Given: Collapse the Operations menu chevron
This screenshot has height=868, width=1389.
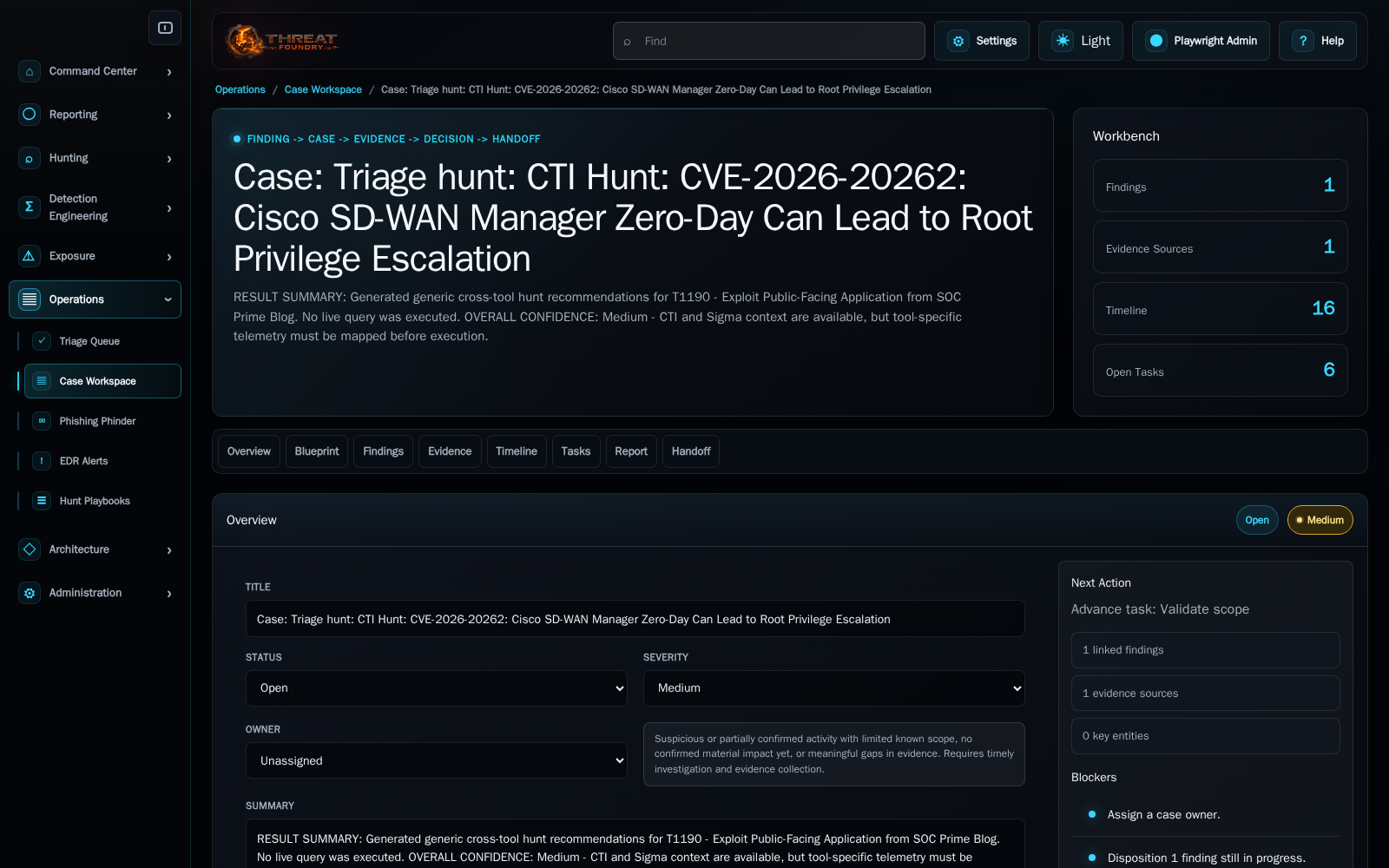Looking at the screenshot, I should (x=168, y=299).
